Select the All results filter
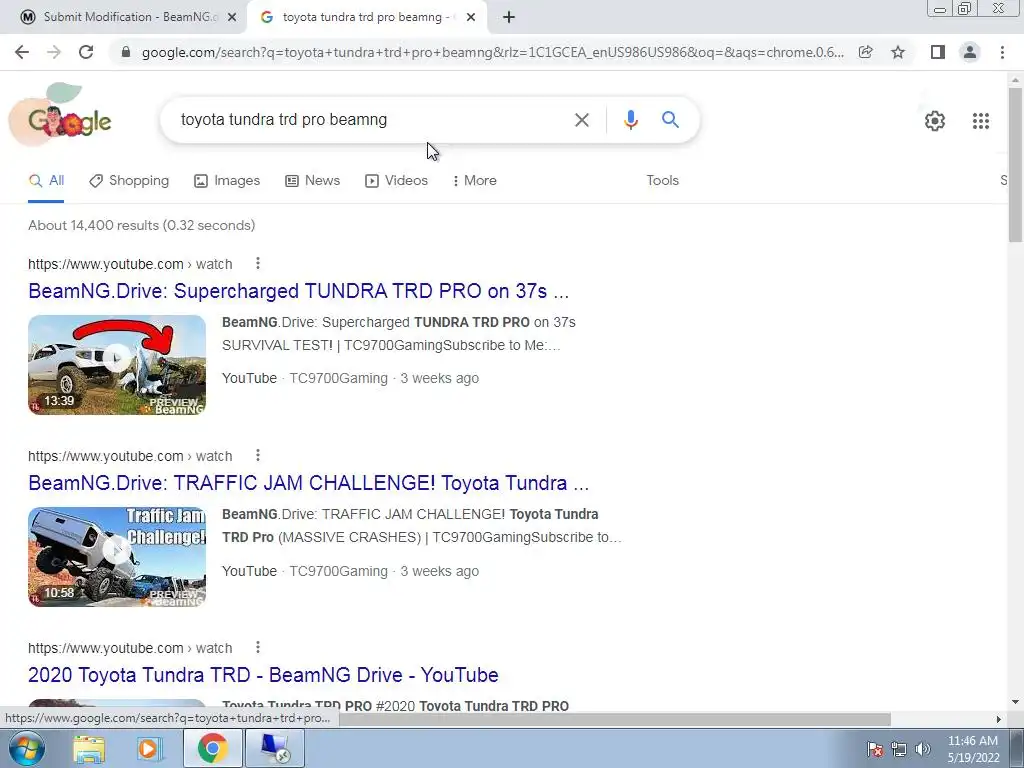The height and width of the screenshot is (768, 1024). [46, 181]
